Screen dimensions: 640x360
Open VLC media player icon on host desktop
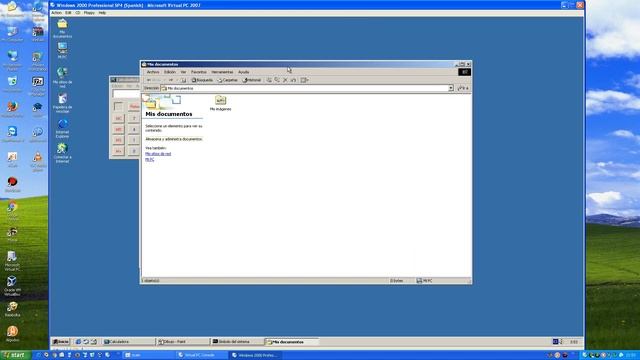38,161
